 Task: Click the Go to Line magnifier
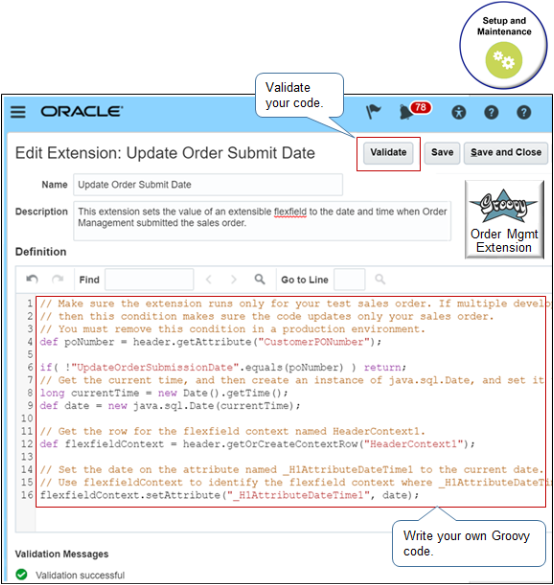coord(380,279)
